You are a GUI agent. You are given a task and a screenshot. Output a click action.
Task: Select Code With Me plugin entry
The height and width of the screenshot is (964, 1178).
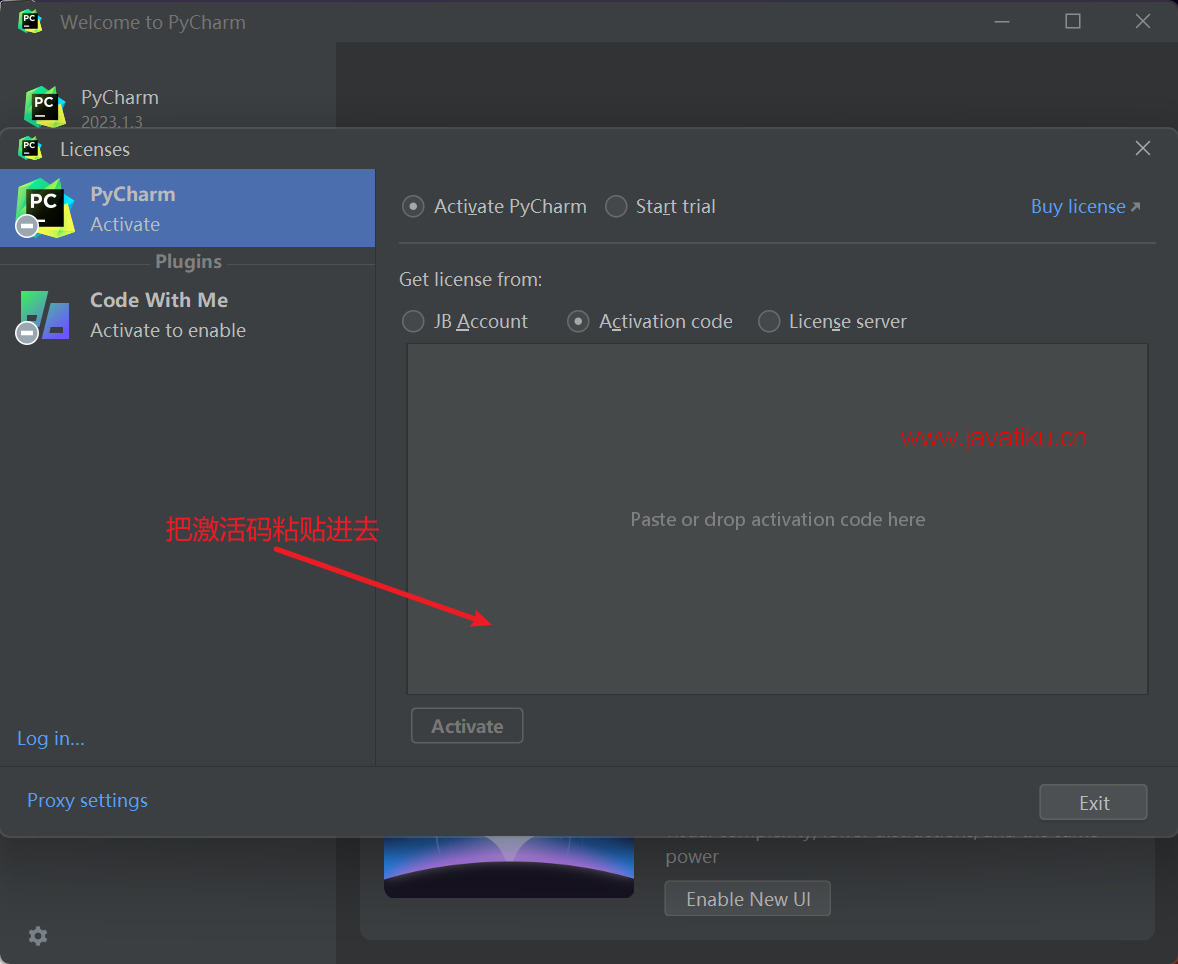click(188, 315)
